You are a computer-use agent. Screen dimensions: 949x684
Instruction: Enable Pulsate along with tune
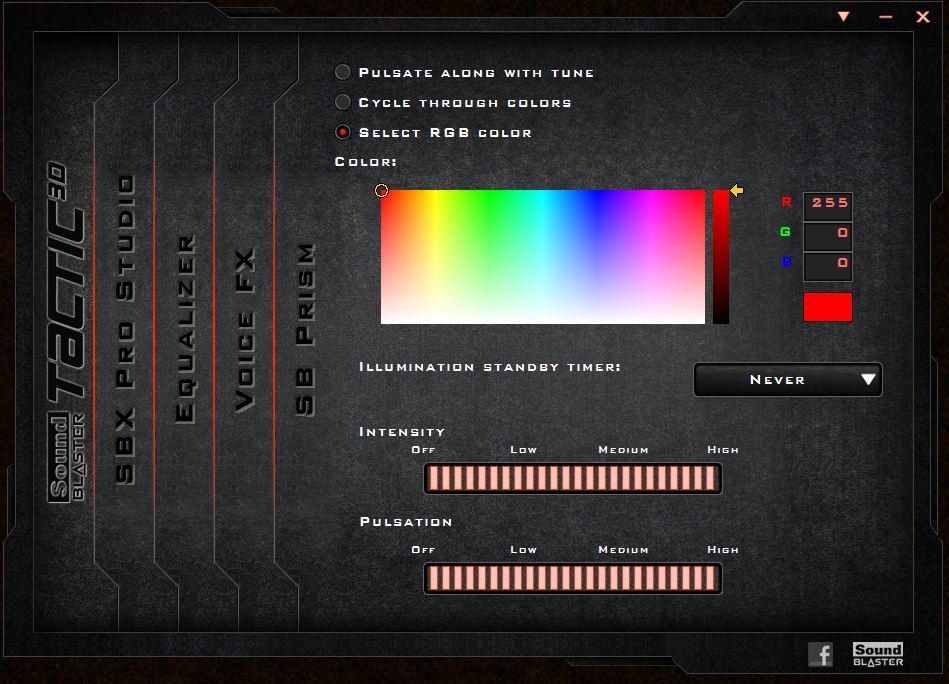pyautogui.click(x=343, y=73)
